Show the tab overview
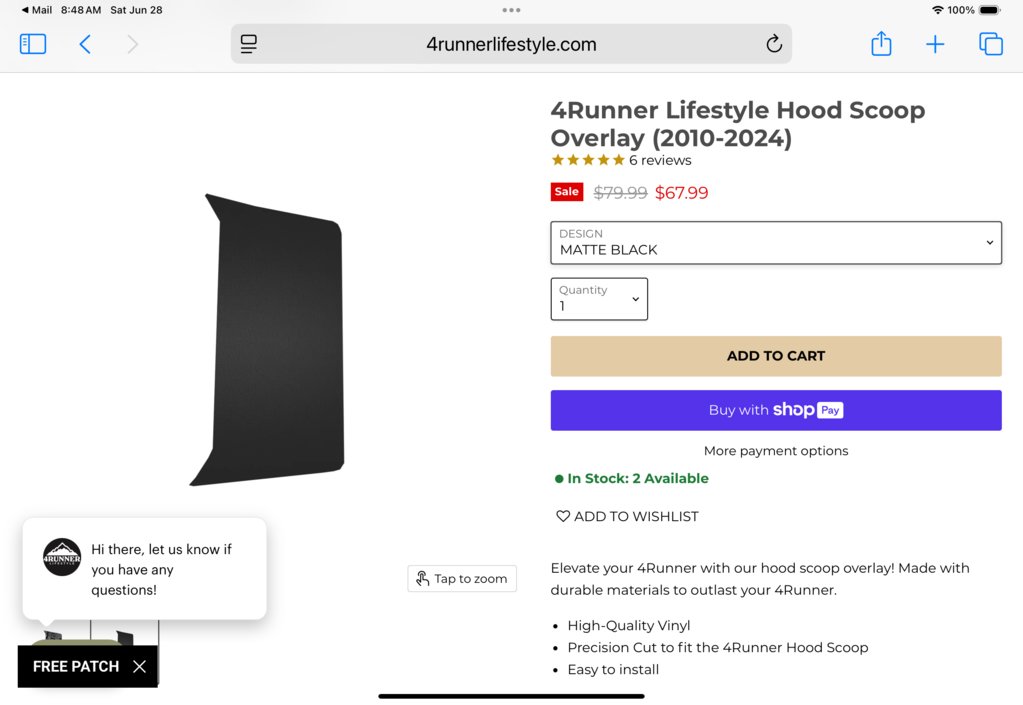The height and width of the screenshot is (705, 1023). click(991, 44)
